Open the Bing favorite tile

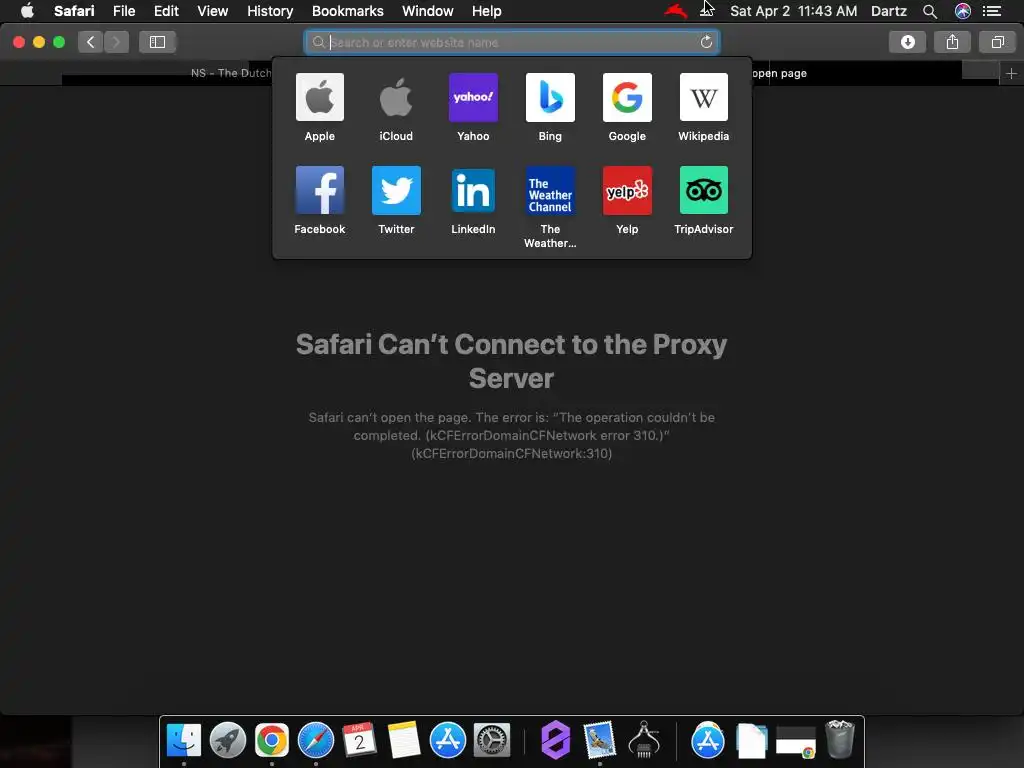[x=550, y=97]
